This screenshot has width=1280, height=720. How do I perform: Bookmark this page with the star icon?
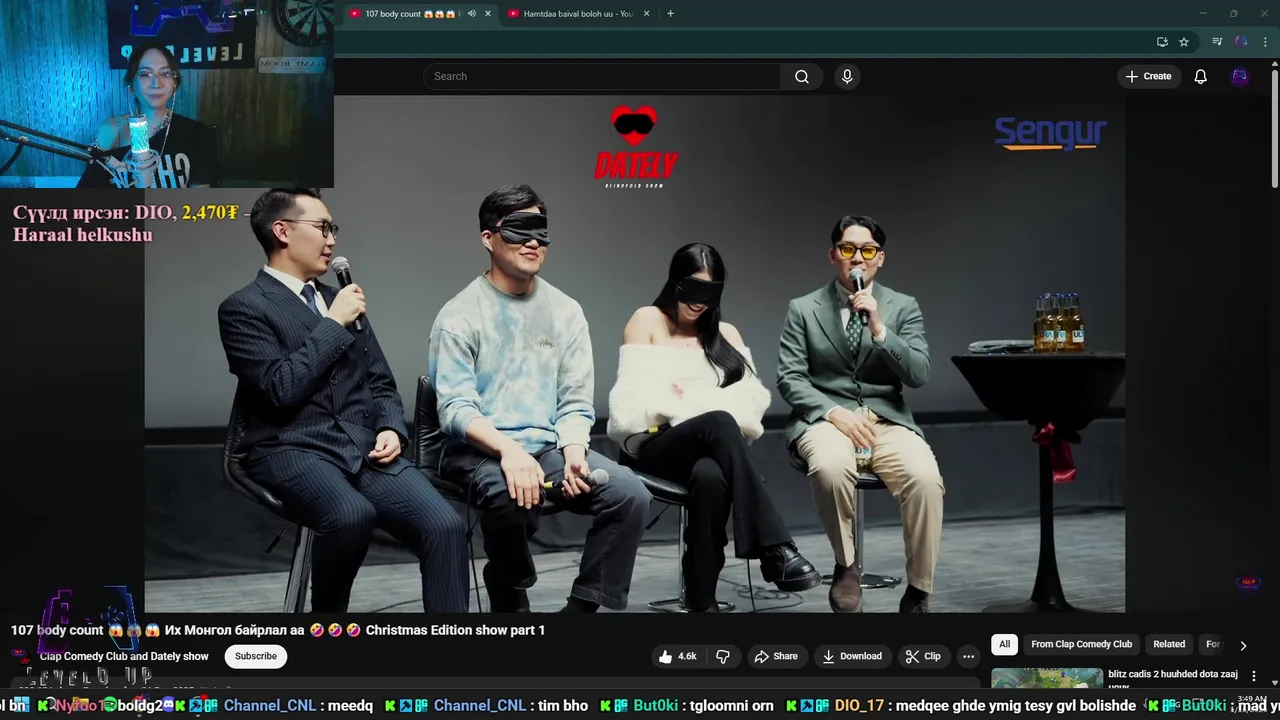click(x=1184, y=42)
